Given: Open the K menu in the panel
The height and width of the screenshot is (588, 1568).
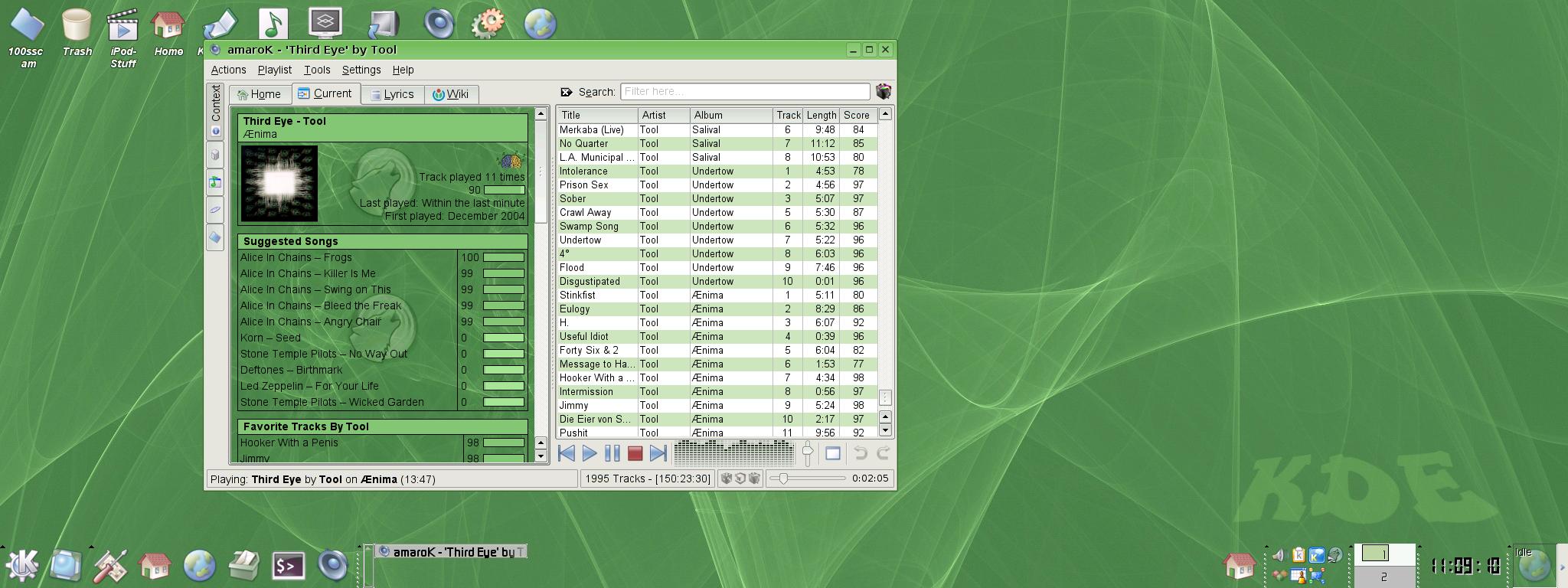Looking at the screenshot, I should pyautogui.click(x=23, y=565).
